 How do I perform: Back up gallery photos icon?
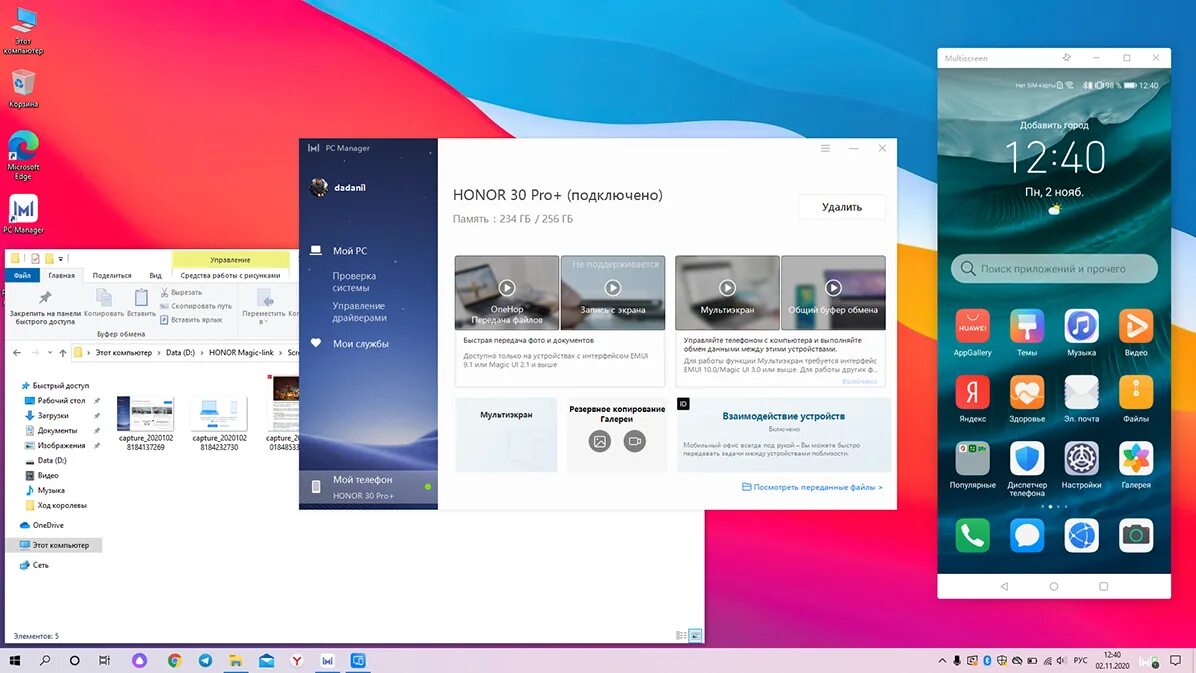click(x=600, y=441)
